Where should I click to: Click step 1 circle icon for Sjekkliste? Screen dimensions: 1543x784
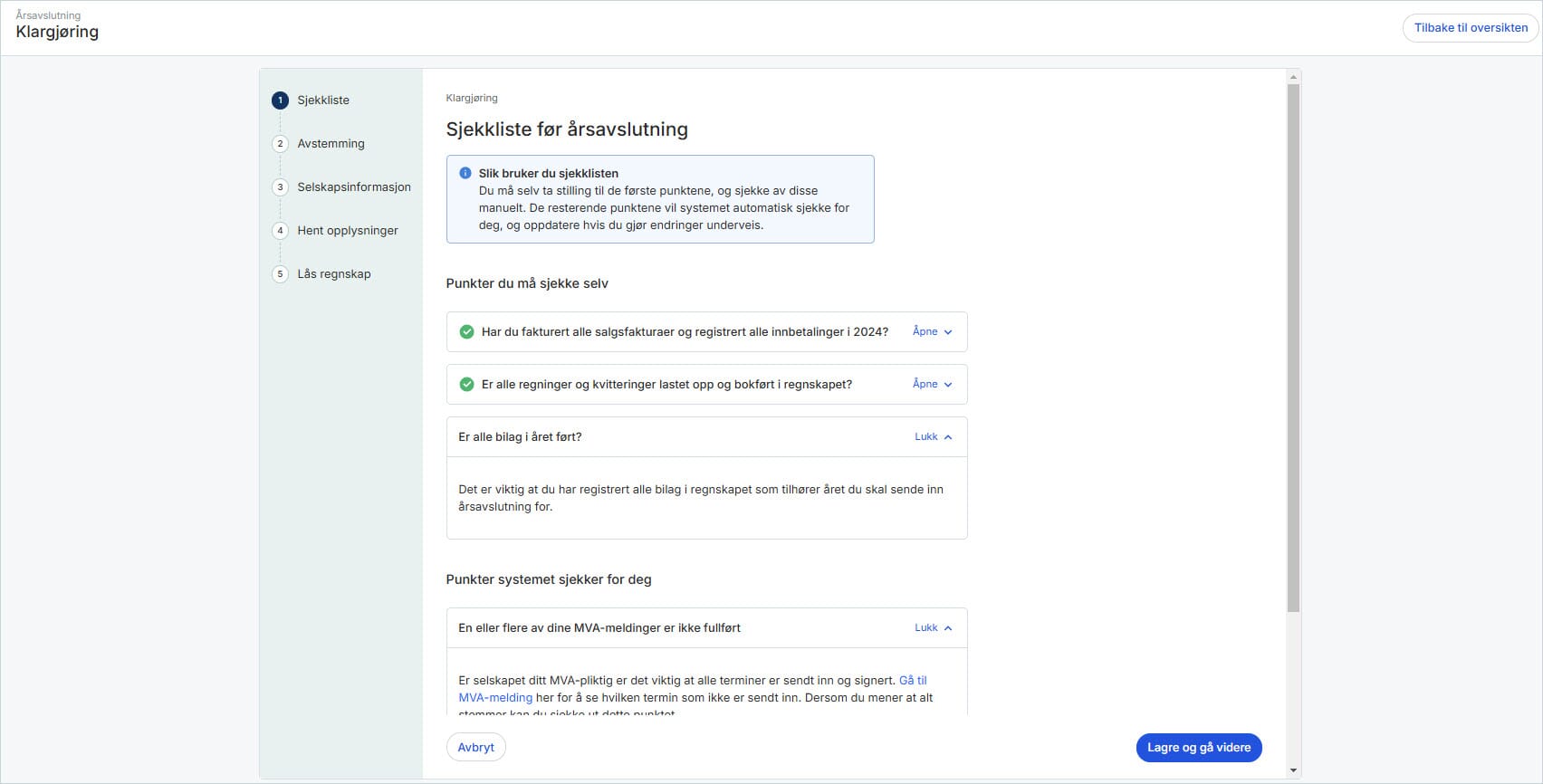280,100
